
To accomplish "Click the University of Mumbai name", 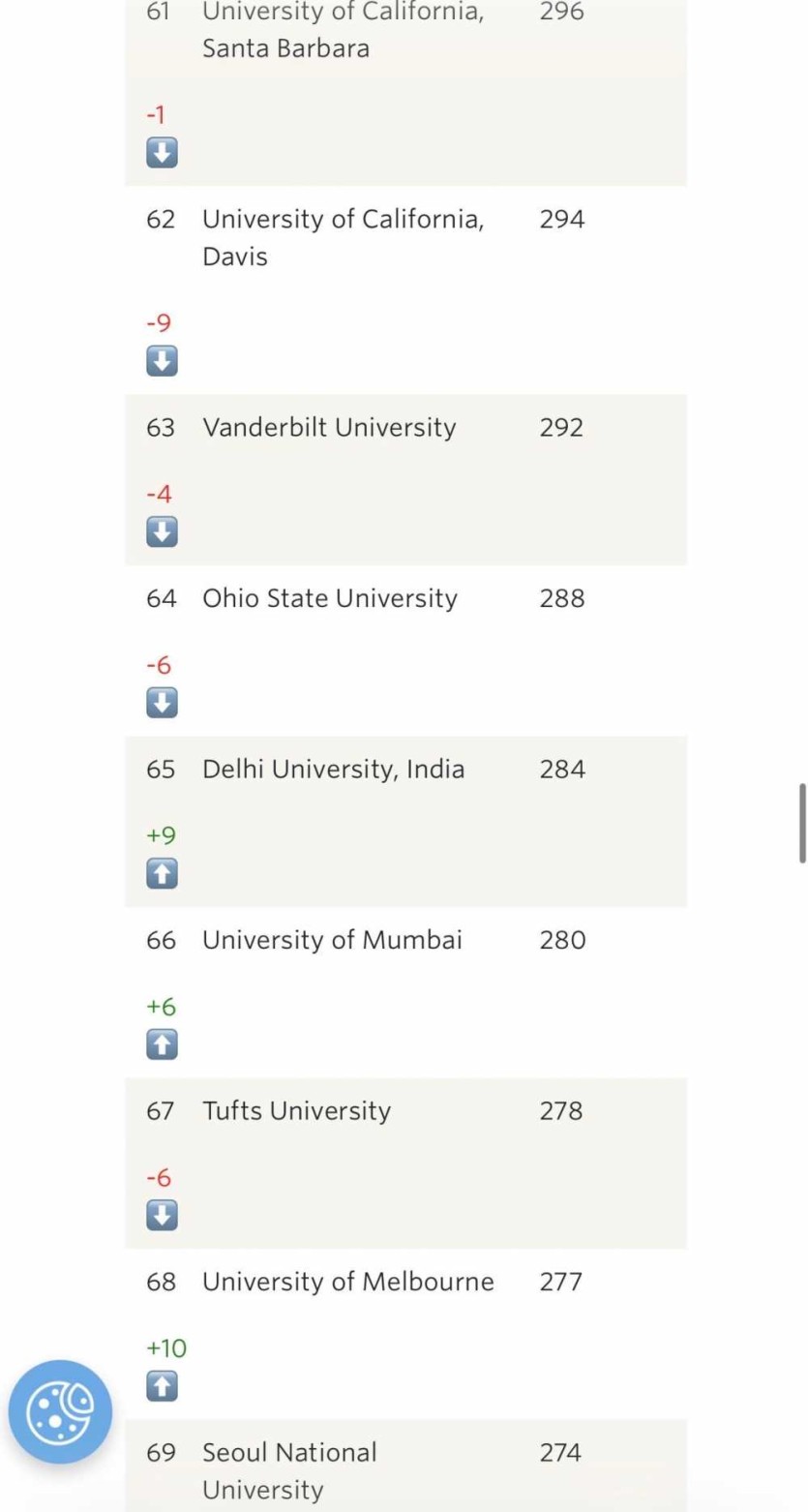I will 332,940.
